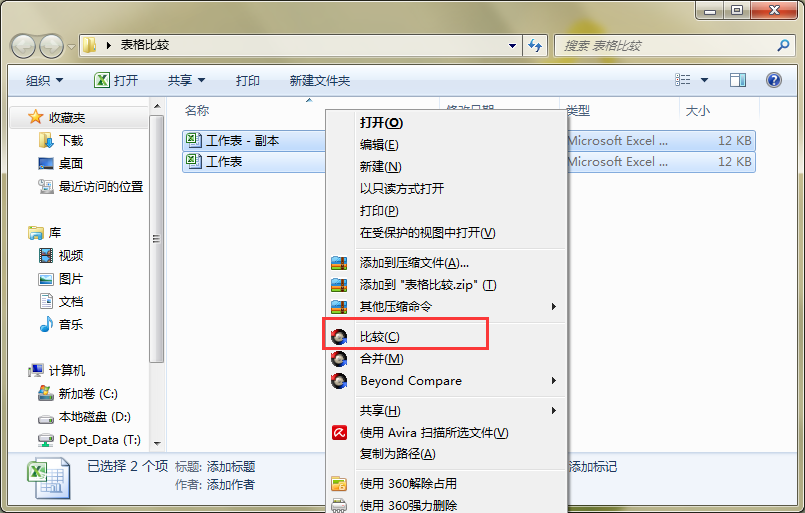Click 打印 in the toolbar
Image resolution: width=805 pixels, height=513 pixels.
coord(247,81)
